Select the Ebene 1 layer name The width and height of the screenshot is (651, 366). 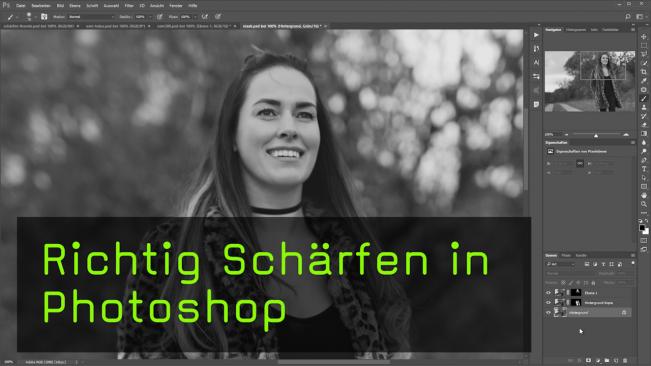(591, 293)
